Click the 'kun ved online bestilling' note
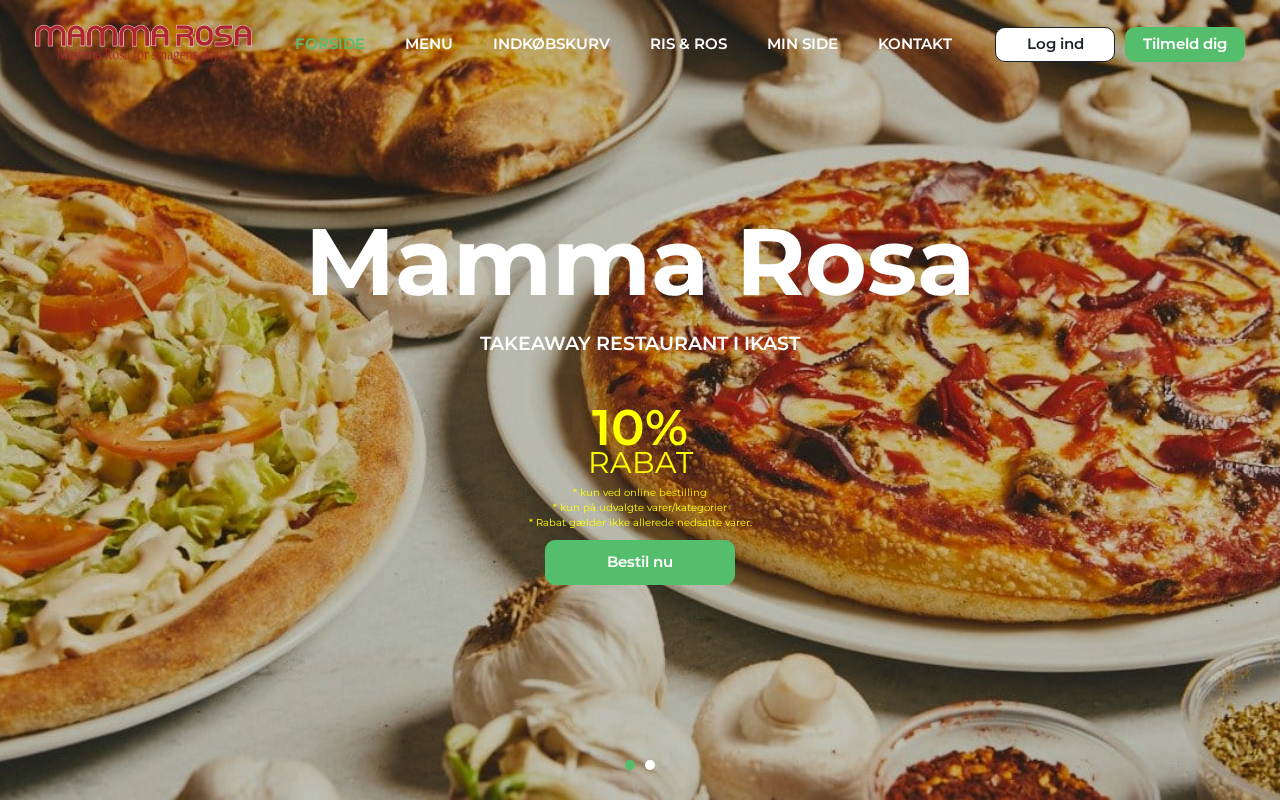The height and width of the screenshot is (800, 1280). (x=640, y=492)
